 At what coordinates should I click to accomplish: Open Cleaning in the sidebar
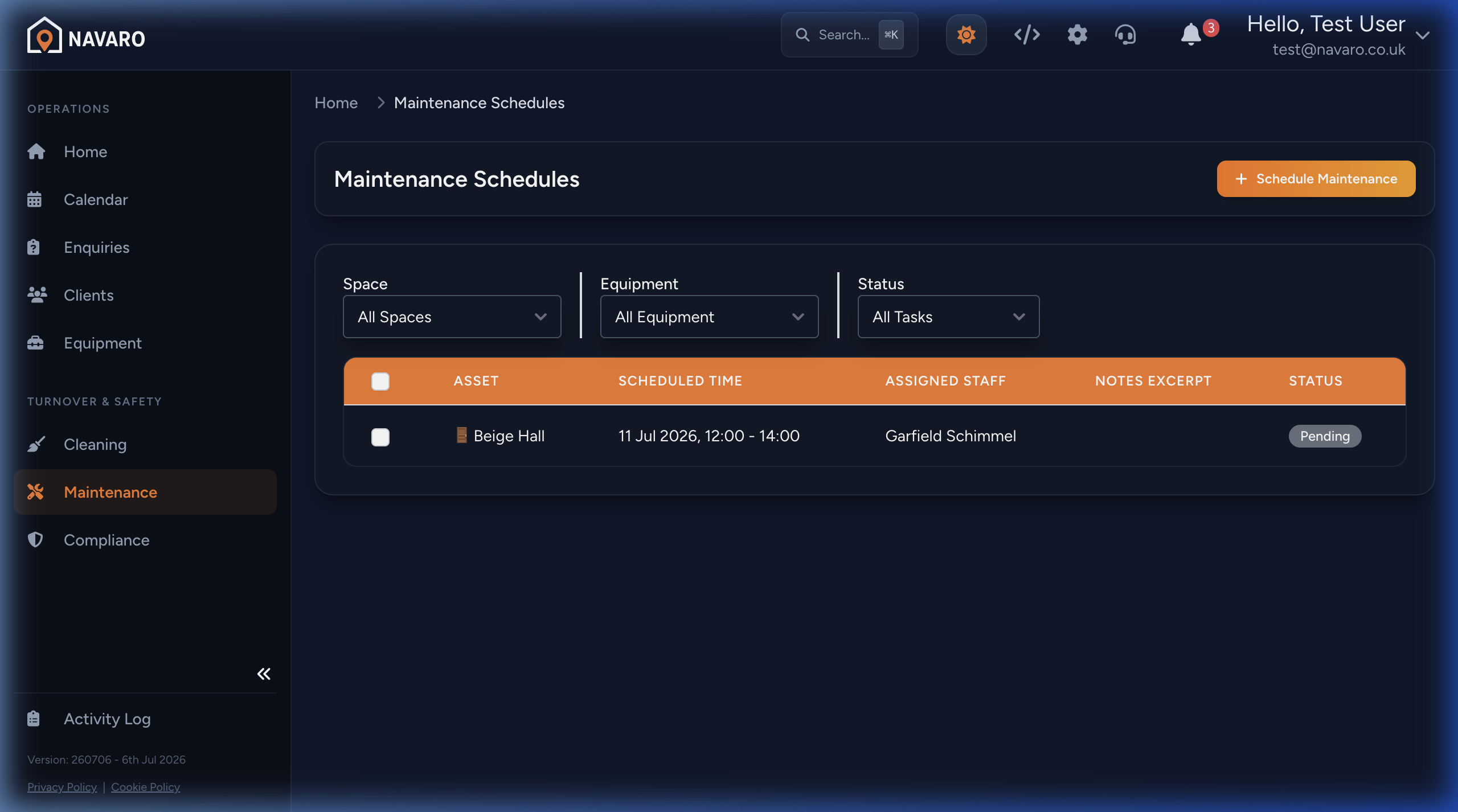click(x=145, y=444)
